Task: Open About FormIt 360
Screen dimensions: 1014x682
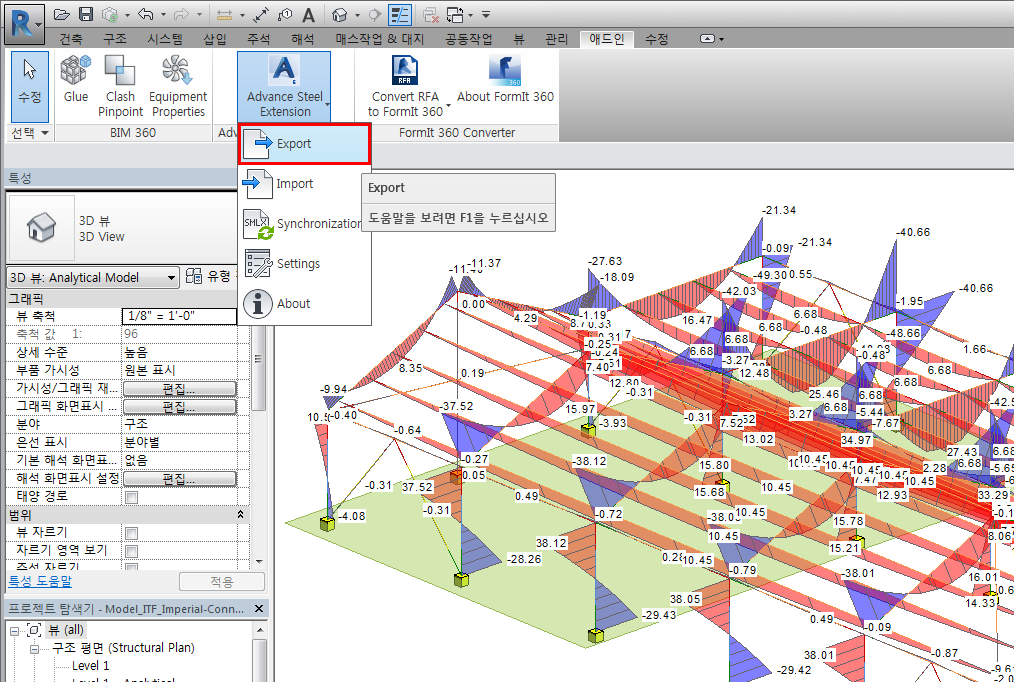Action: pos(505,80)
